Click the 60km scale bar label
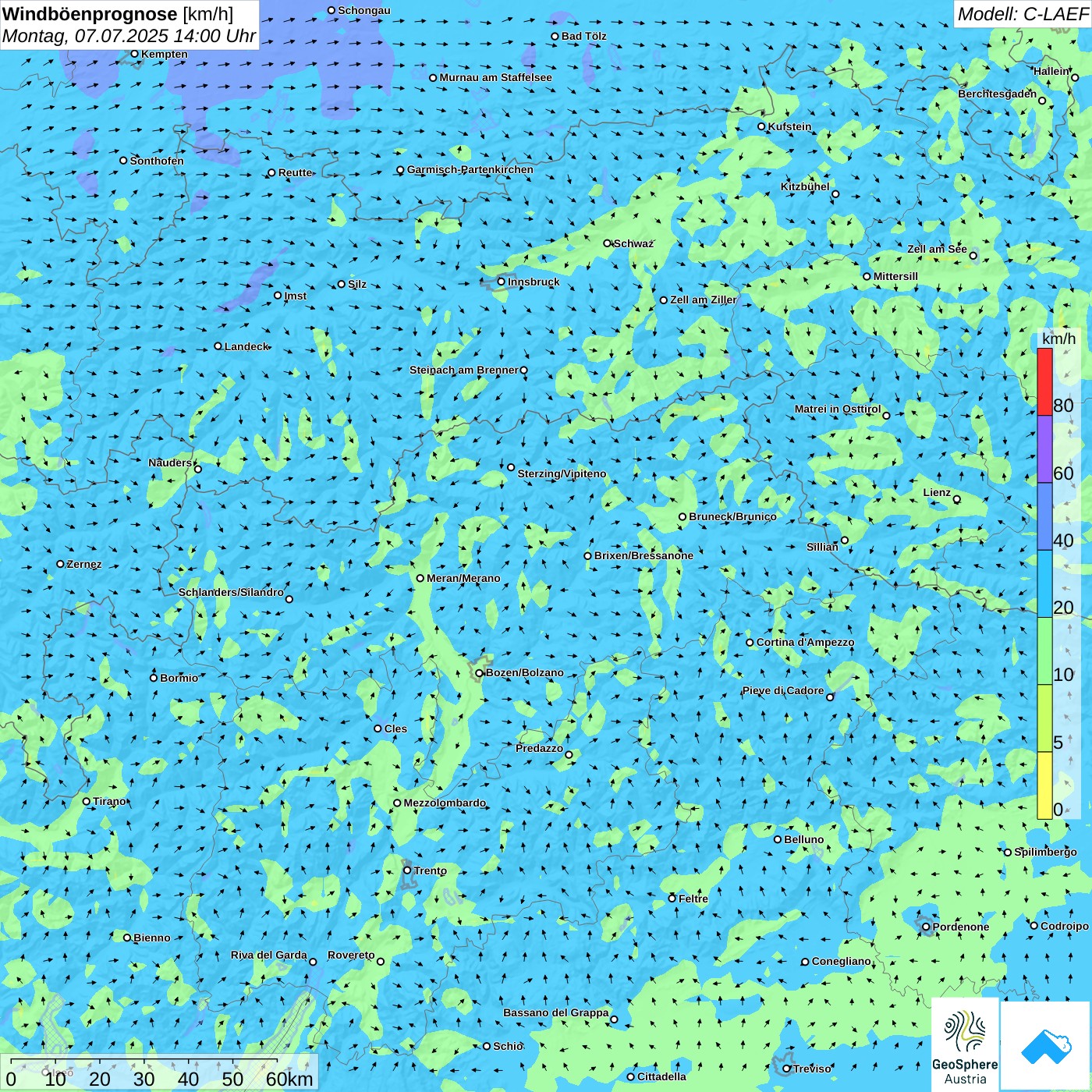This screenshot has height=1092, width=1092. 289,1079
